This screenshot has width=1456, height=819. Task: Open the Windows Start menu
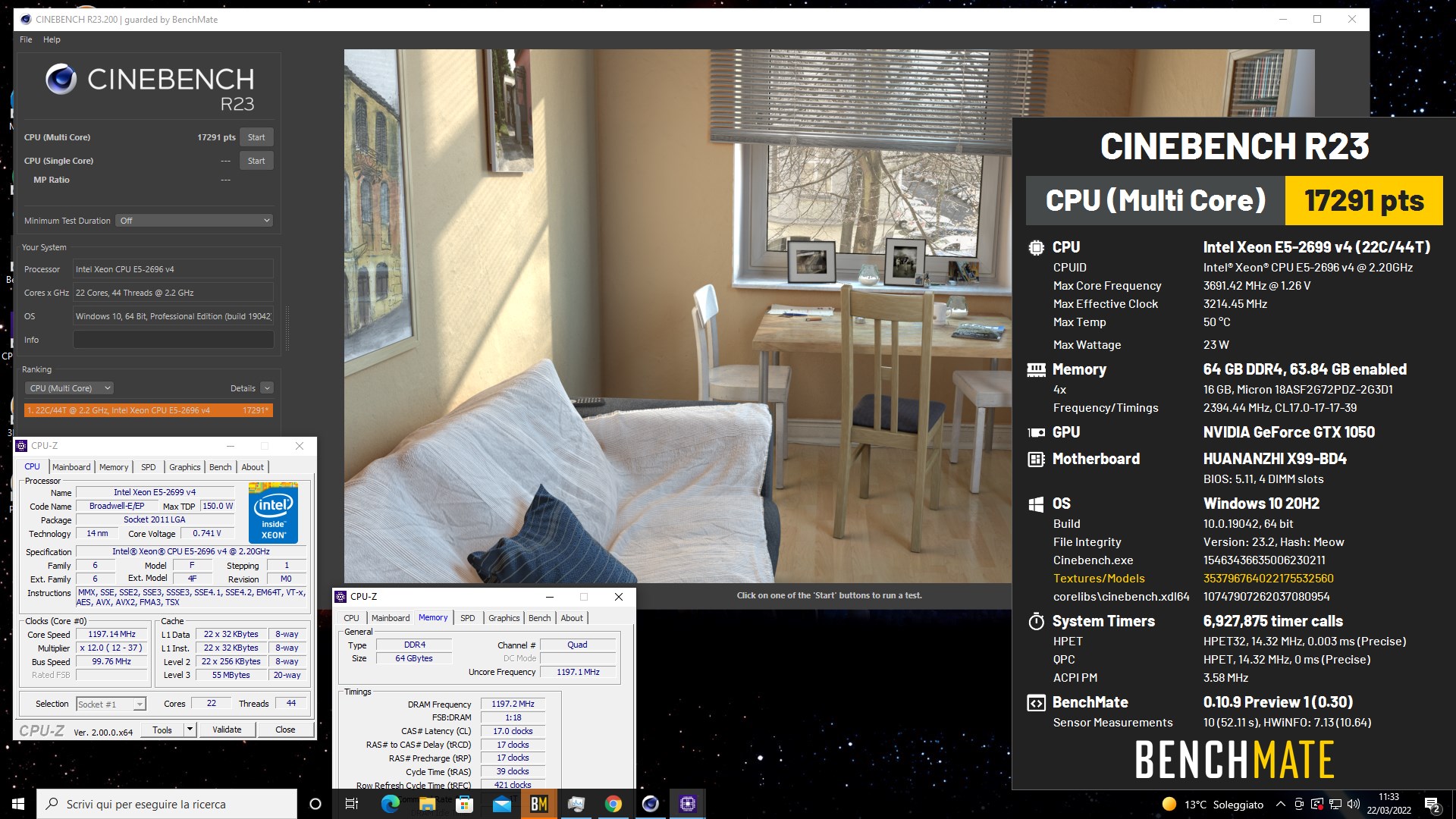[x=18, y=804]
